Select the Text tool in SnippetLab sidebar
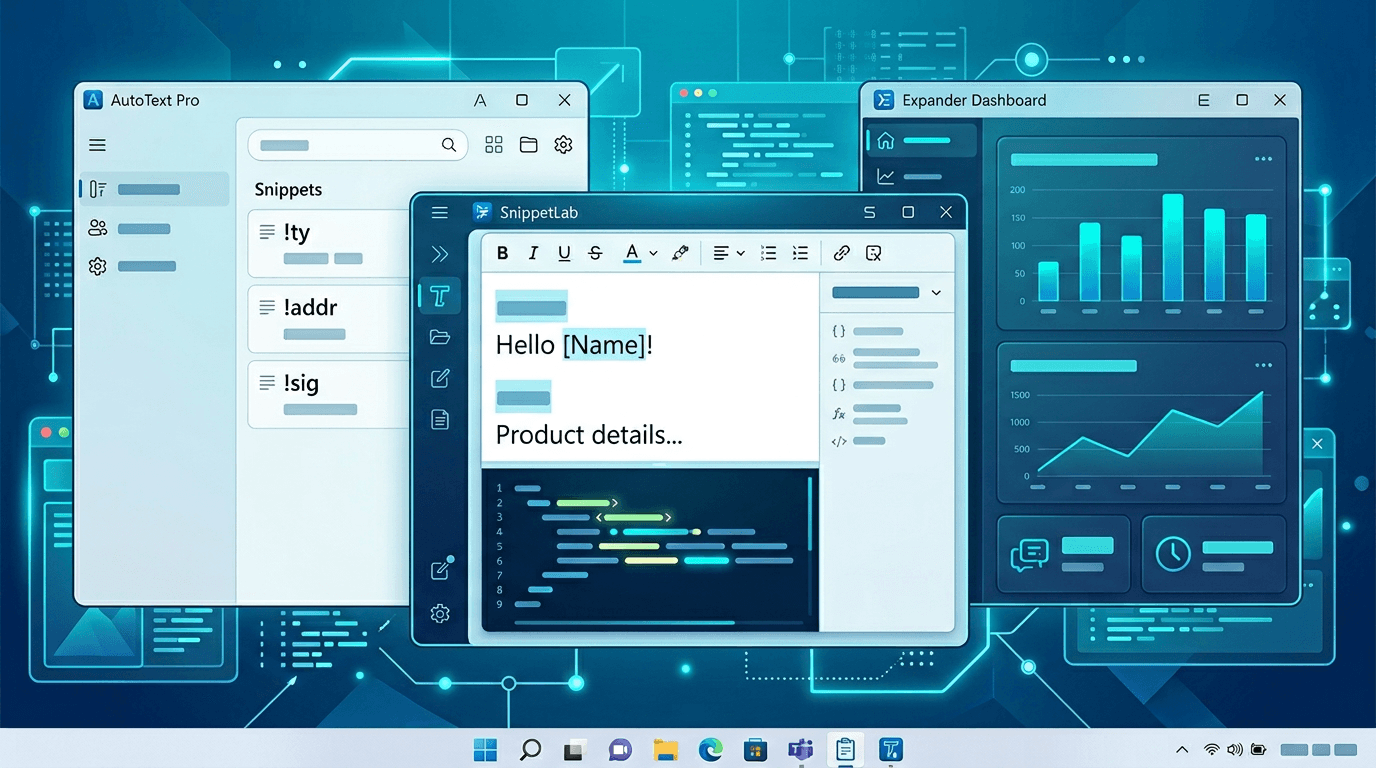 (x=440, y=295)
